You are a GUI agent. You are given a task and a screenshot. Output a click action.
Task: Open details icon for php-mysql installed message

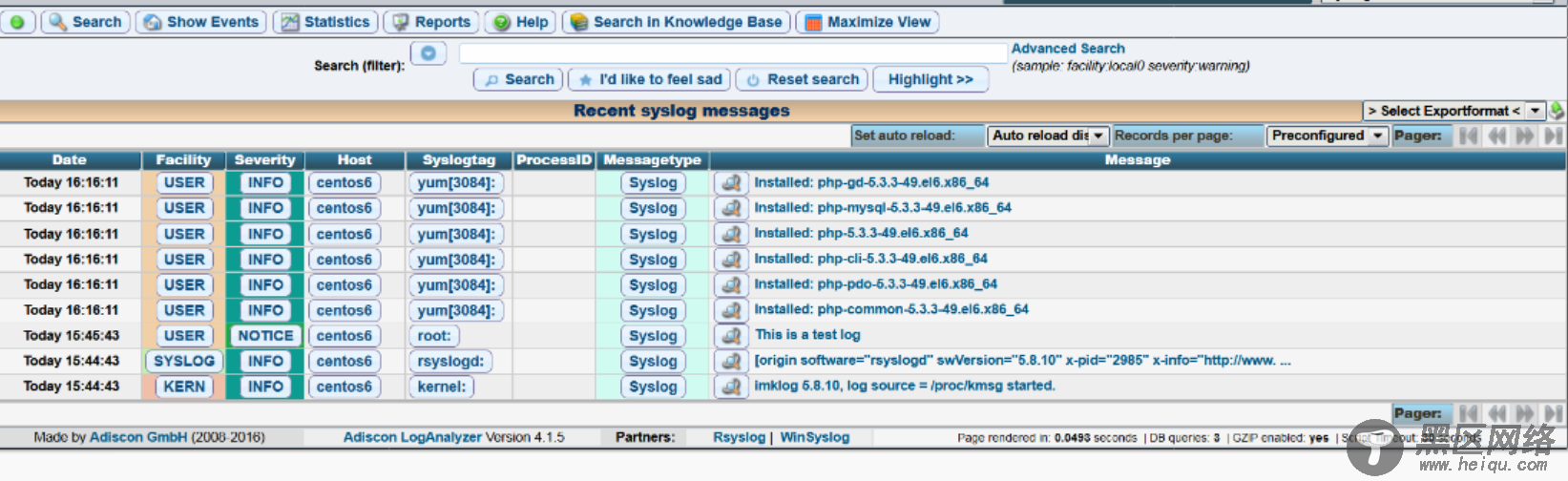coord(731,208)
